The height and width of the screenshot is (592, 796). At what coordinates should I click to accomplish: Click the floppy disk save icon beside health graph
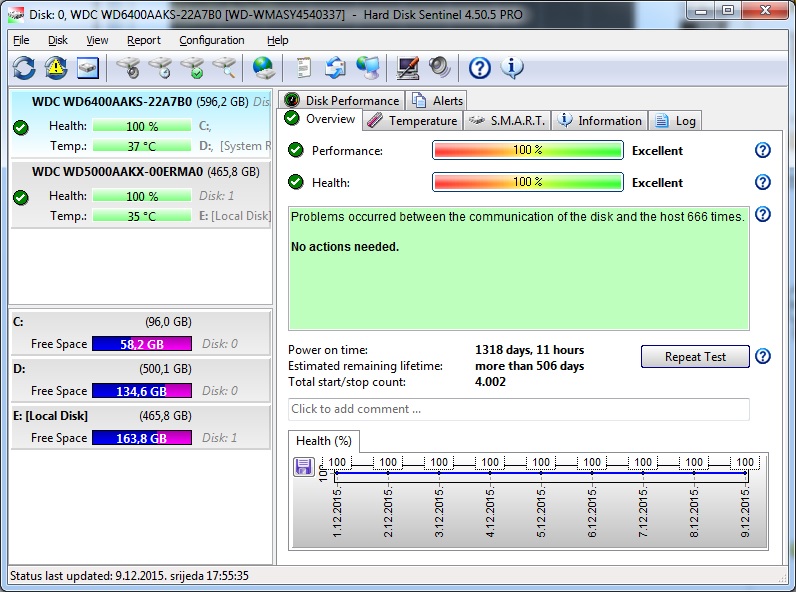pos(303,467)
